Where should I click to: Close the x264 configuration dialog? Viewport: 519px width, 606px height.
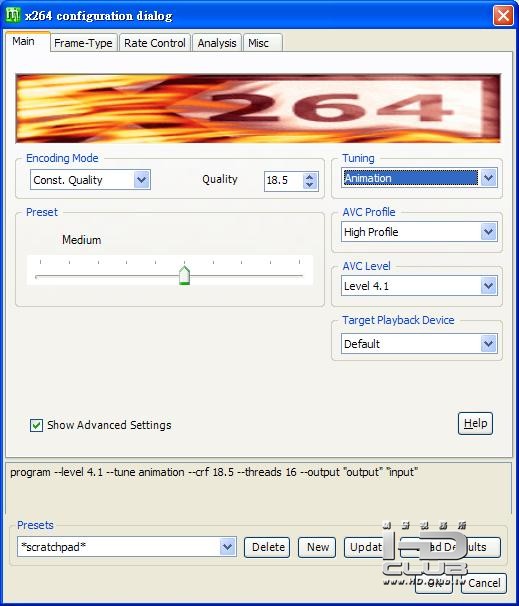(503, 16)
